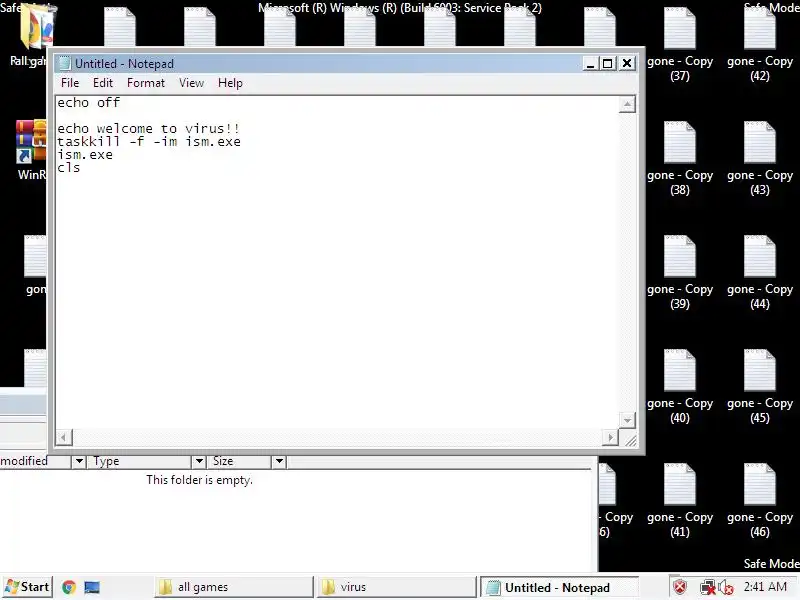Click the Notepad vertical scrollbar down arrow
This screenshot has height=600, width=800.
pos(627,420)
